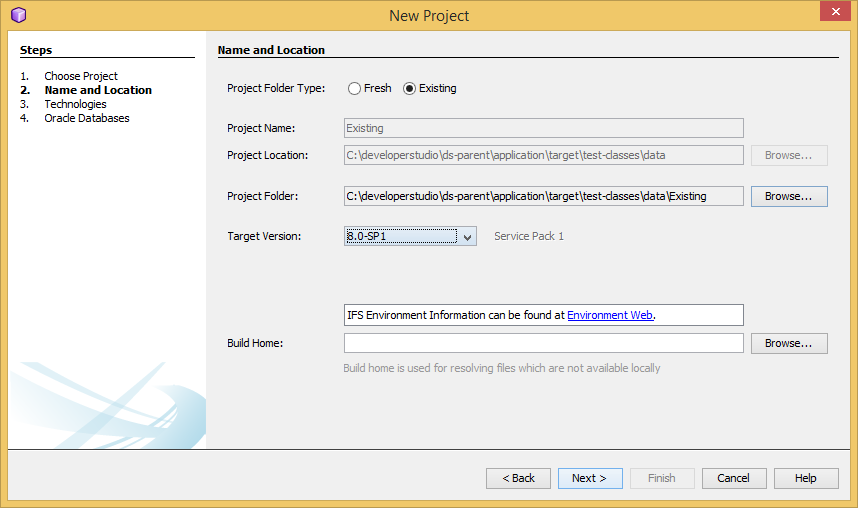Click the 8.0-SP1 Target Version combo box
This screenshot has width=858, height=508.
(410, 236)
